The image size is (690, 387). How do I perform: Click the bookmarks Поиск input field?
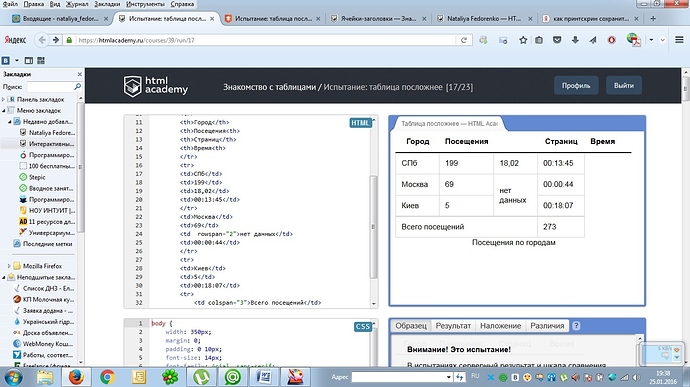(x=50, y=87)
